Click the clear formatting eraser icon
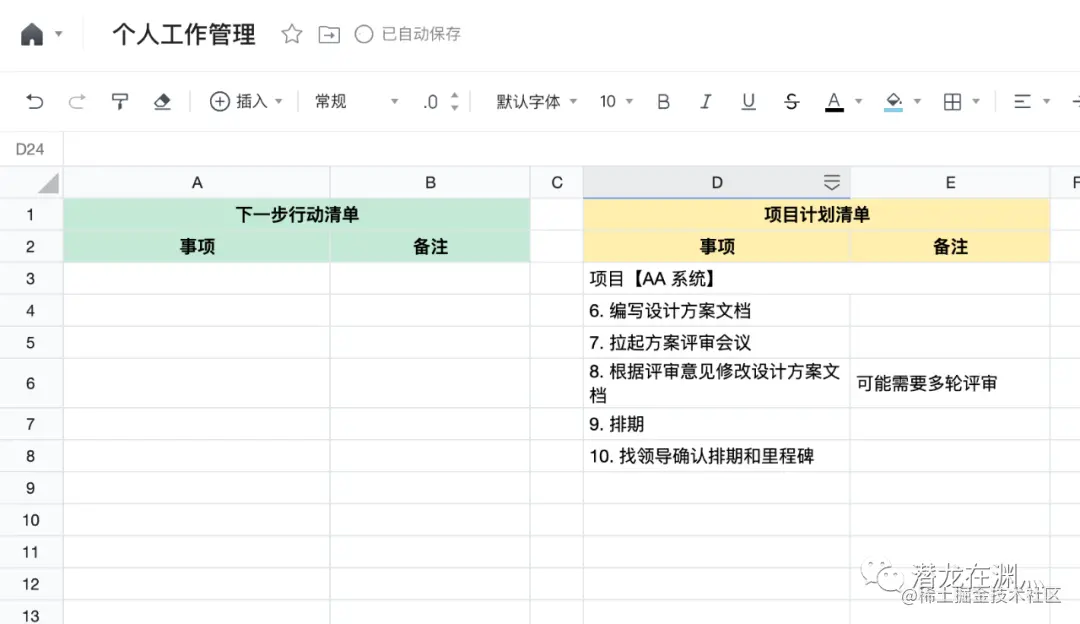1080x624 pixels. [x=160, y=101]
